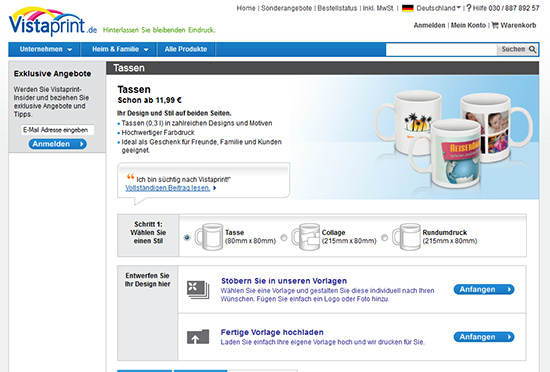
Task: Select the Rundumdruck radio button
Action: pos(384,237)
